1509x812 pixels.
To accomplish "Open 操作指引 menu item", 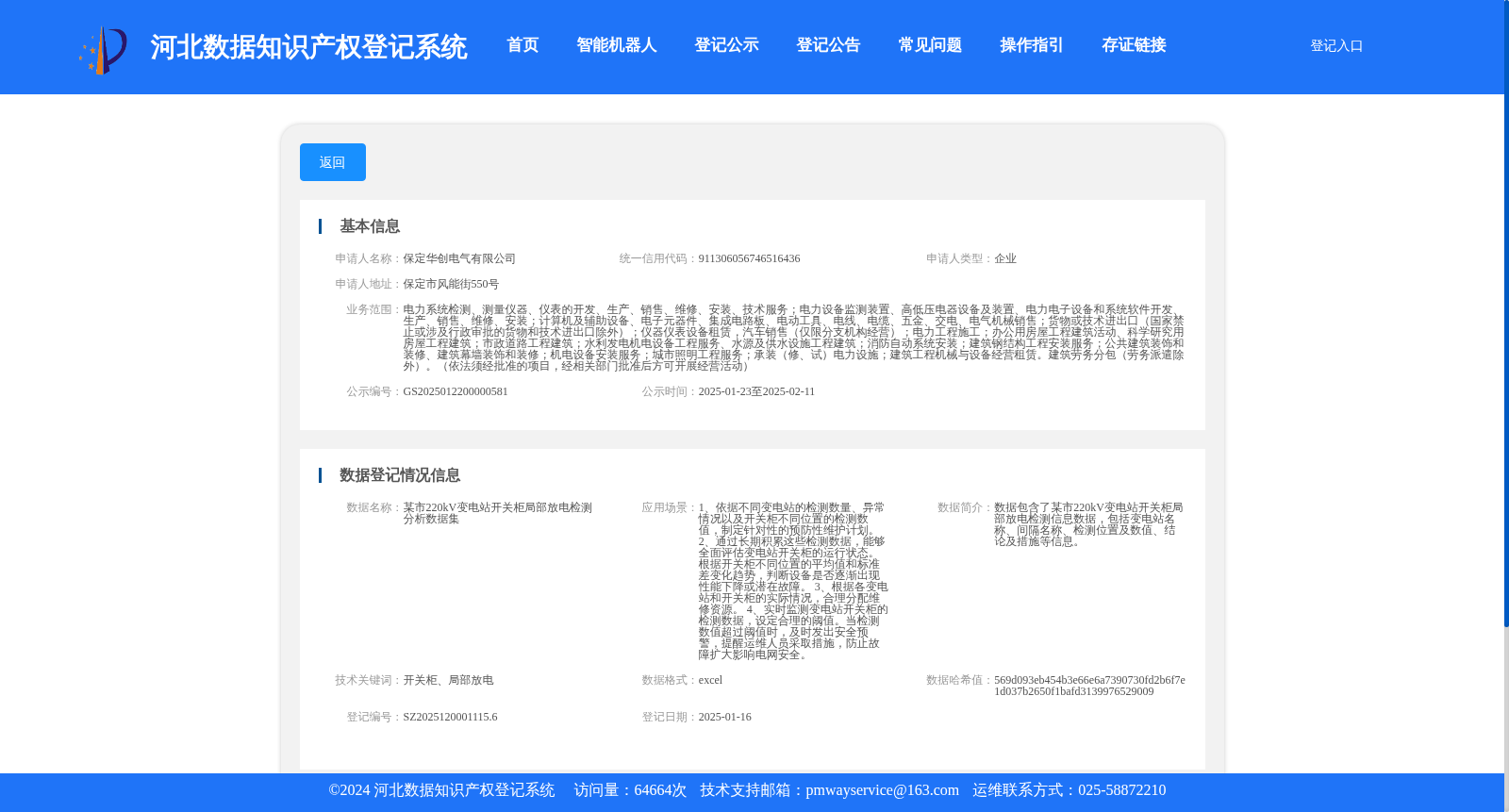I will (1032, 45).
